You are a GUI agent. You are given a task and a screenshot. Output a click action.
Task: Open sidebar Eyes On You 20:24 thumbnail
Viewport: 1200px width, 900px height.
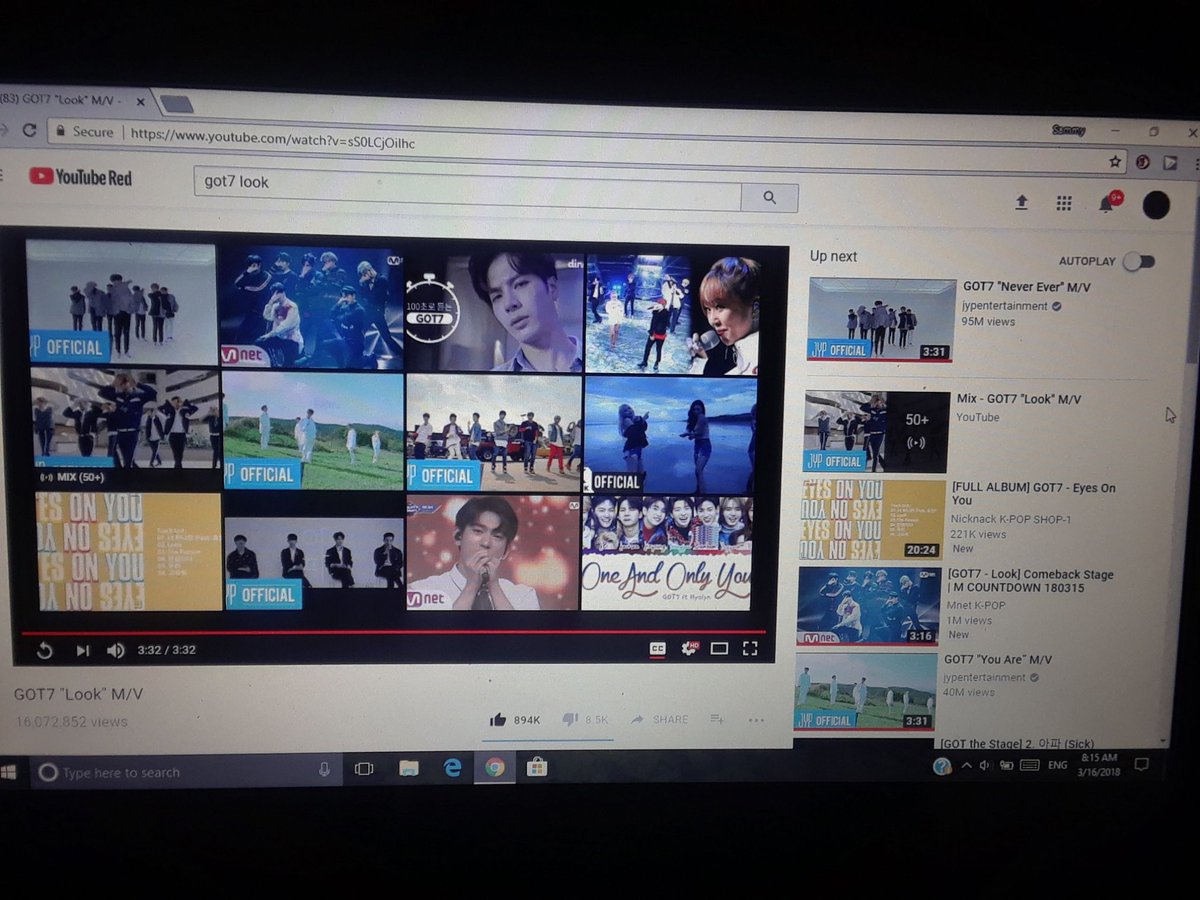click(x=872, y=519)
